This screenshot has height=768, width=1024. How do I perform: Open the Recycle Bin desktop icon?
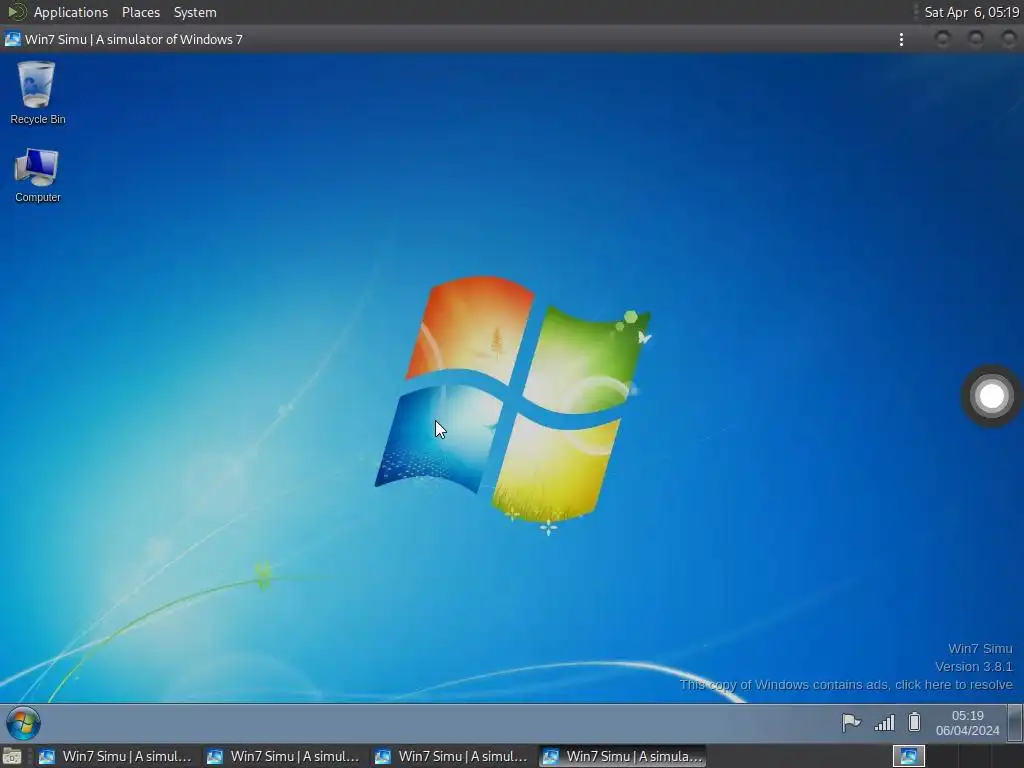coord(37,92)
